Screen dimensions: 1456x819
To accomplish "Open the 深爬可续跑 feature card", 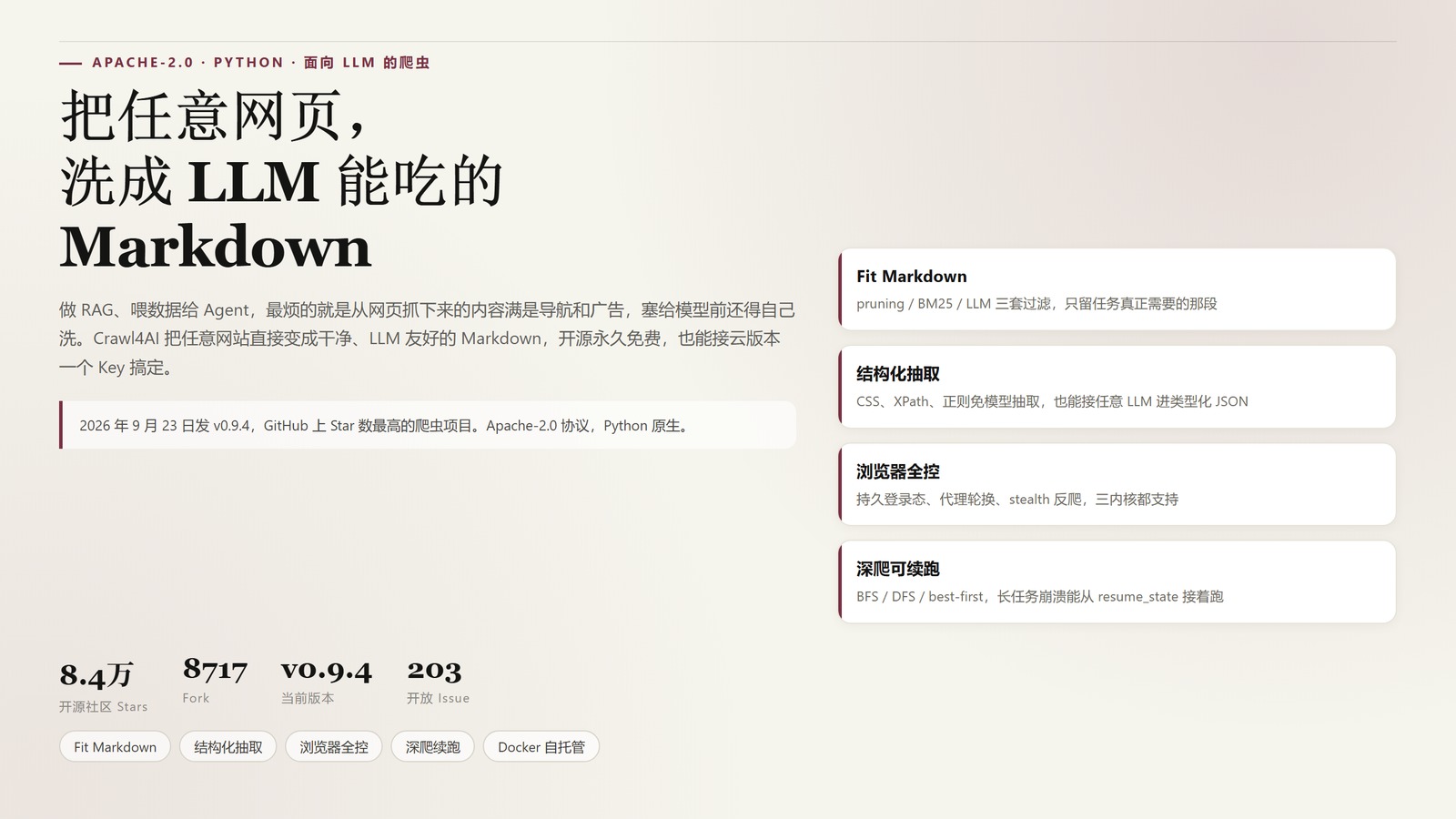I will tap(1117, 582).
